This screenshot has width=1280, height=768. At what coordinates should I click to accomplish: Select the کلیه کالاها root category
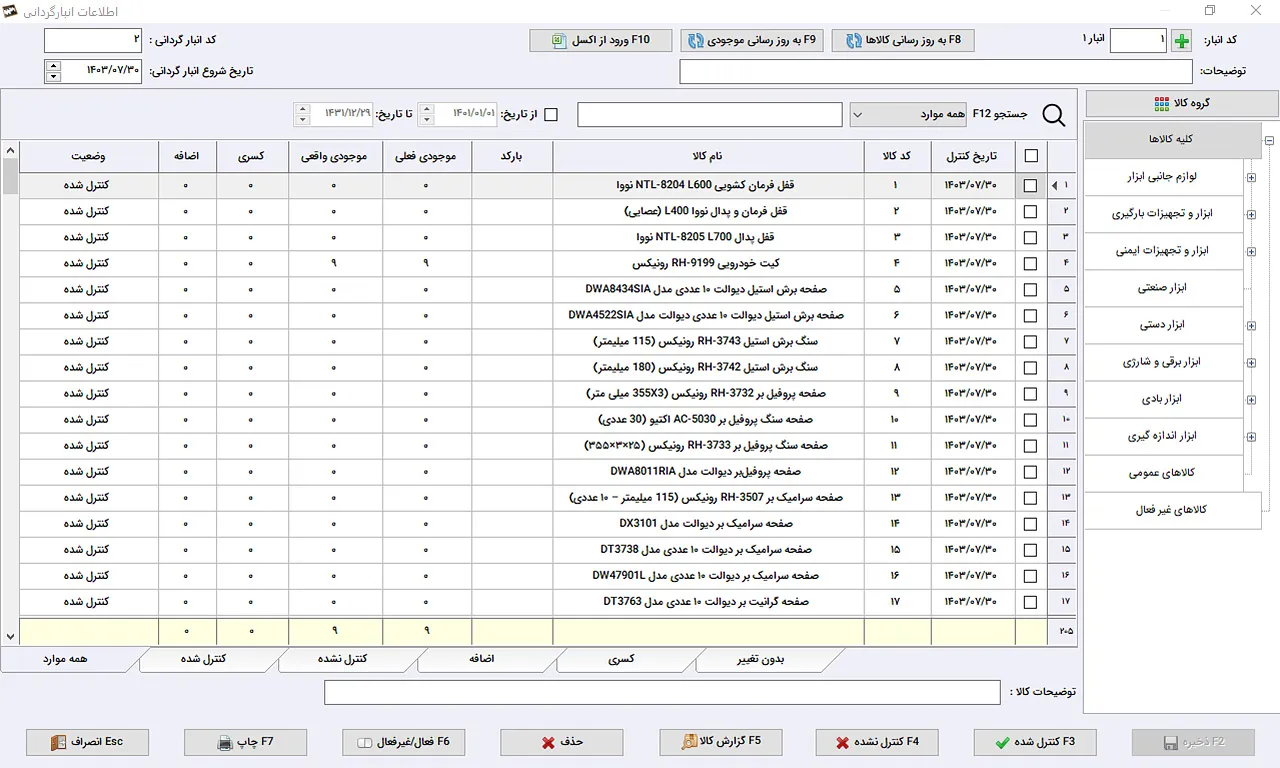[1173, 139]
